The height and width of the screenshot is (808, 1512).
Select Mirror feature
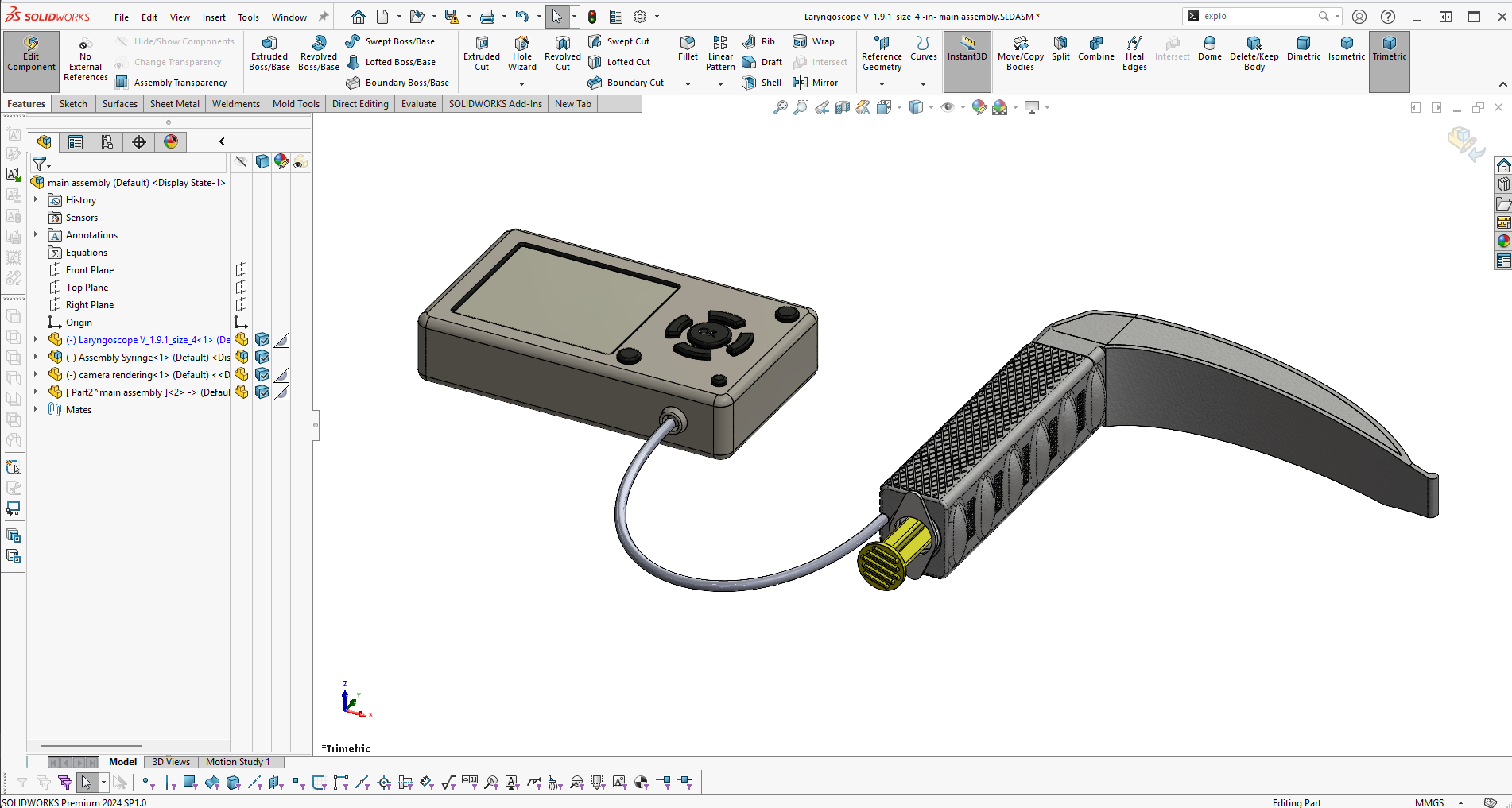[x=816, y=83]
